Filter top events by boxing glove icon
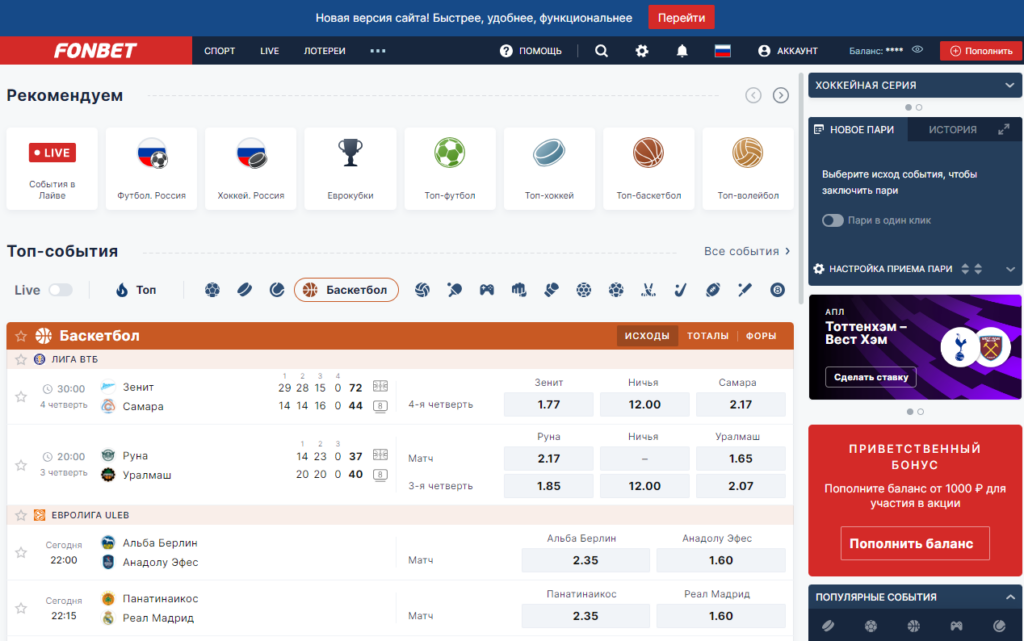The height and width of the screenshot is (641, 1024). click(x=551, y=290)
